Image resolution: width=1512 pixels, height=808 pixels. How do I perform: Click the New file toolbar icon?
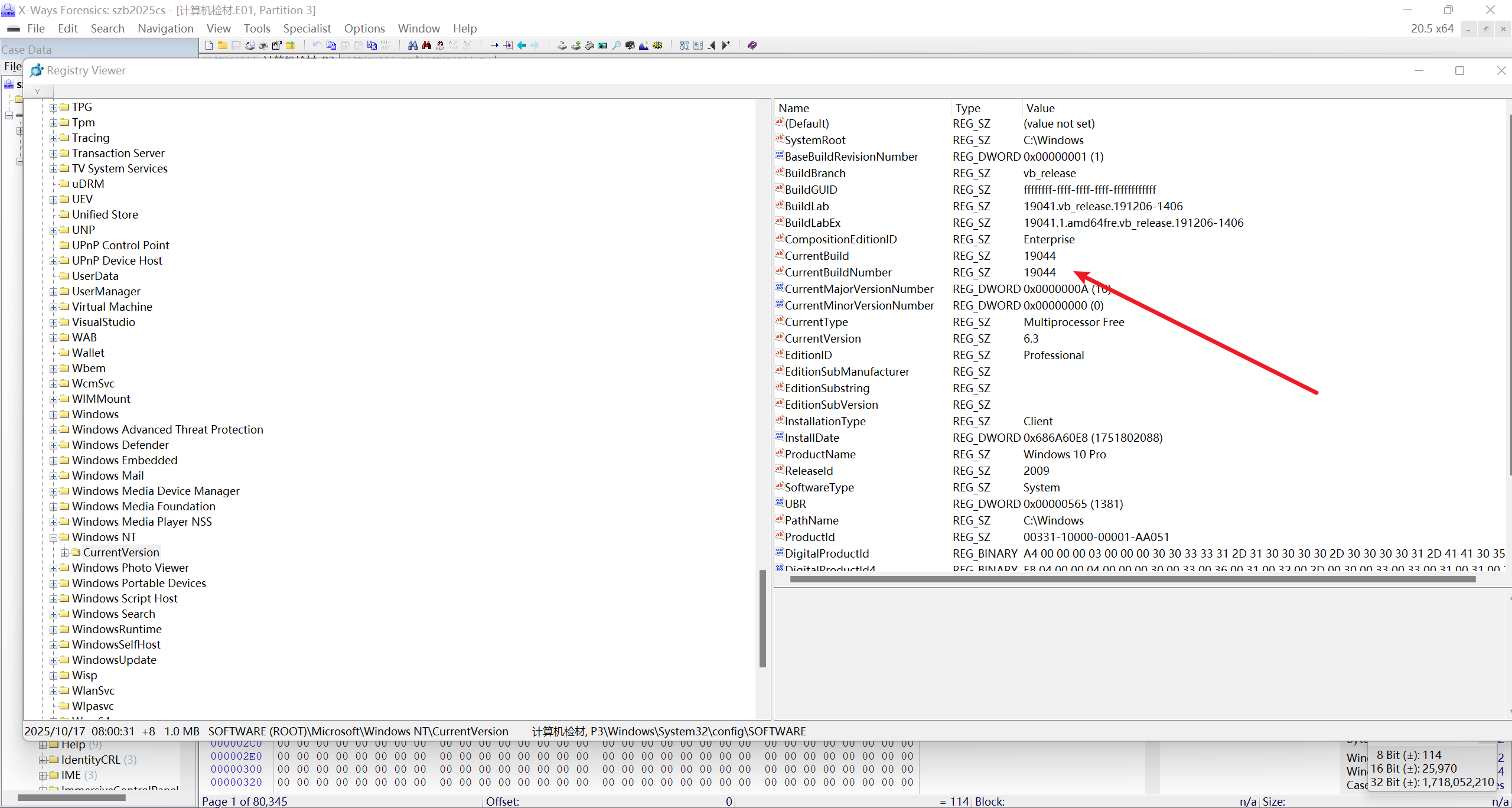(x=209, y=45)
